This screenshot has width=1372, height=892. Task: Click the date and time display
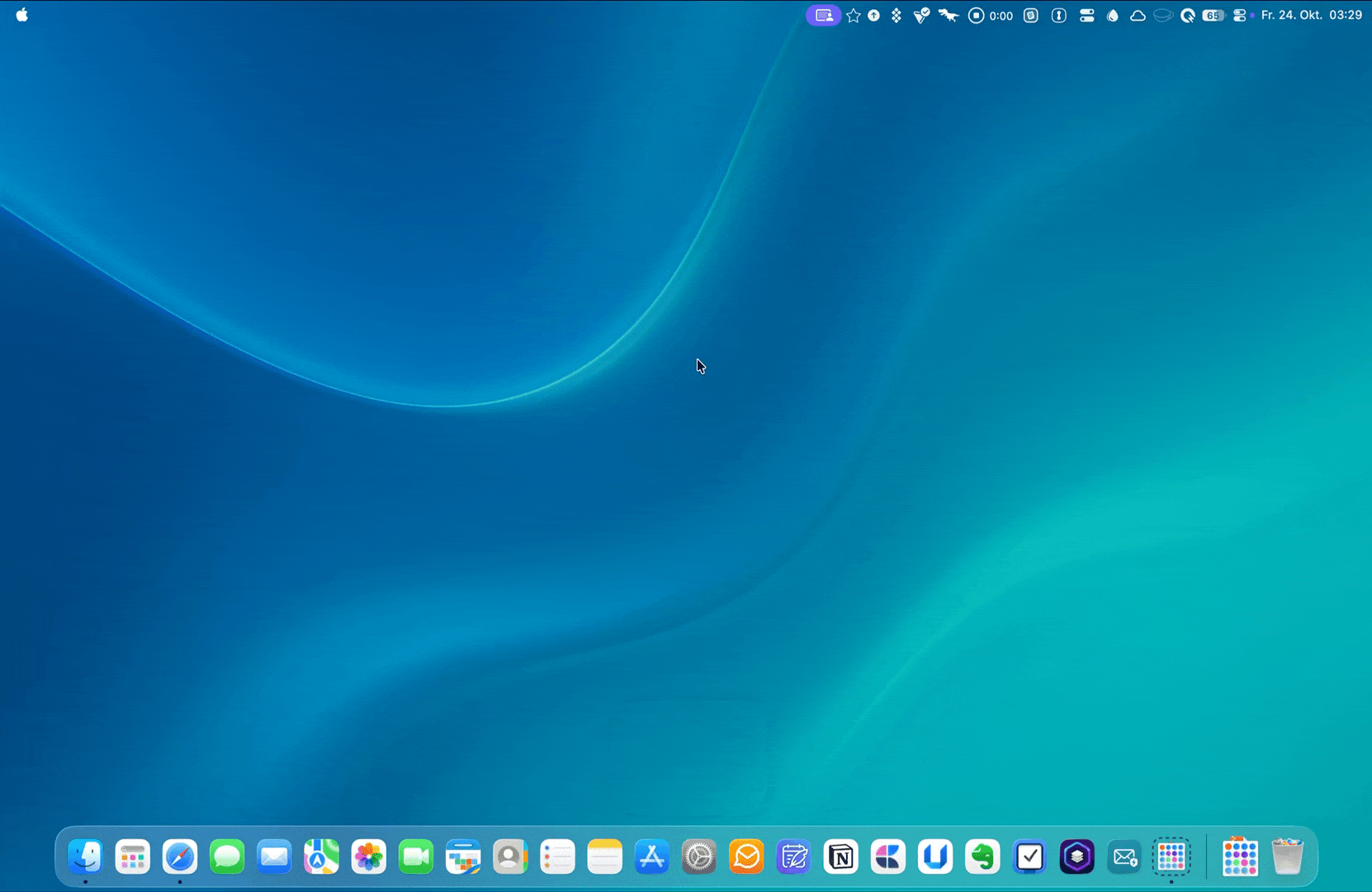(x=1311, y=15)
